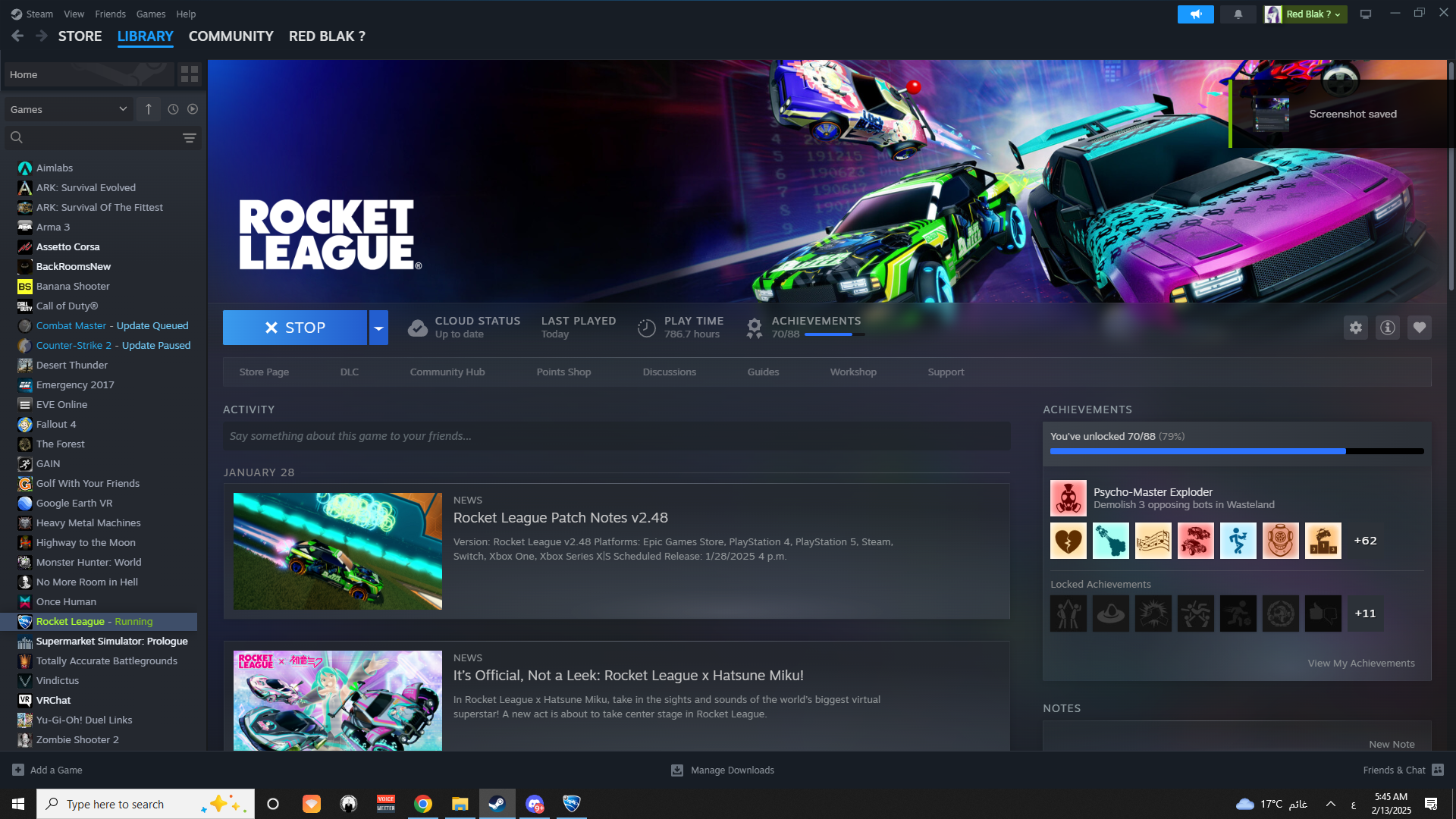Toggle the sort by recent clock icon
This screenshot has height=819, width=1456.
pyautogui.click(x=173, y=109)
